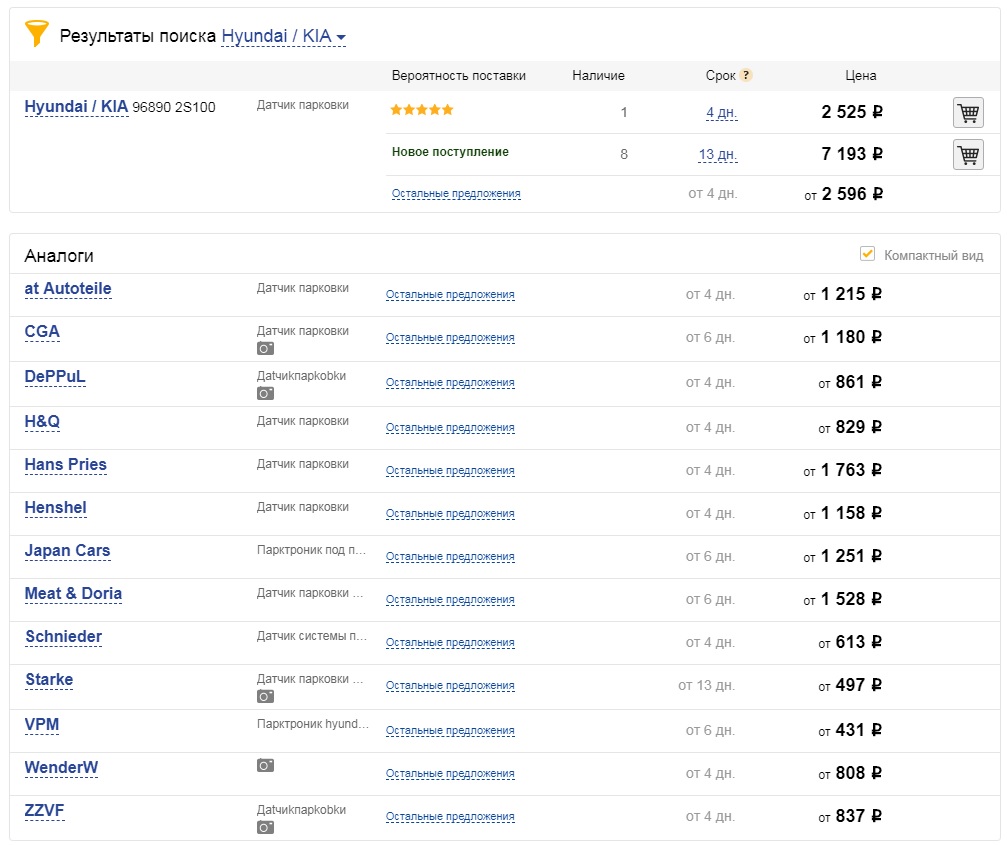Viewport: 1007px width, 846px height.
Task: Show the Starke photo camera icon
Action: pos(265,696)
